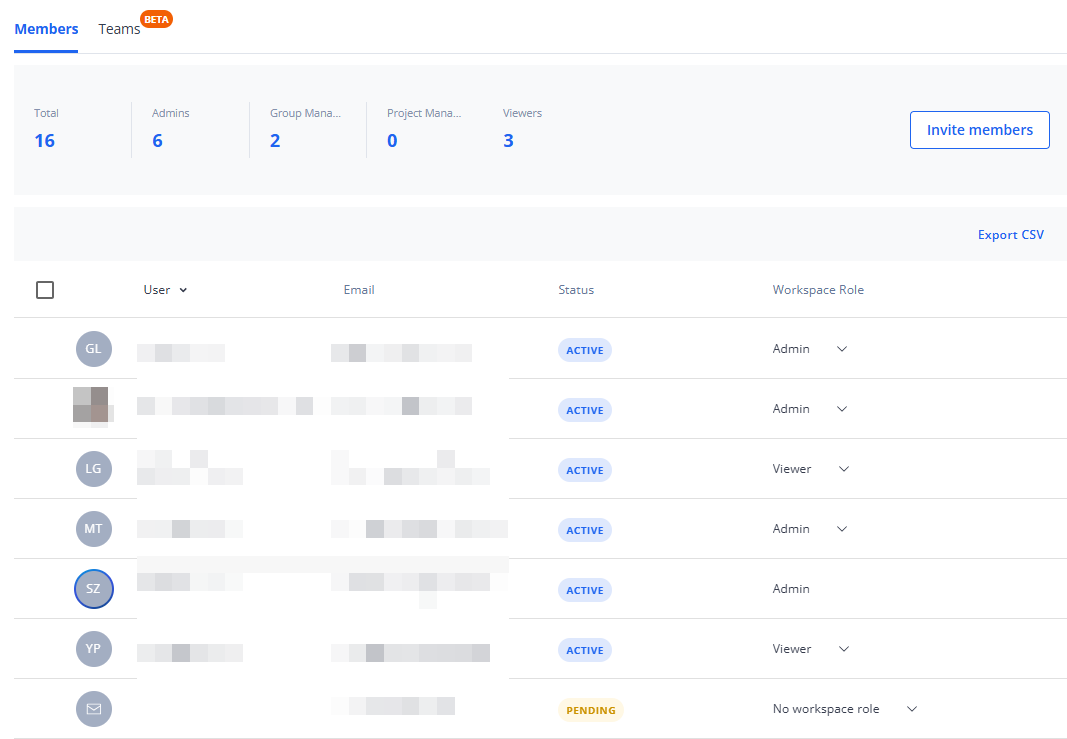Click the pixelated profile photo avatar

(91, 406)
